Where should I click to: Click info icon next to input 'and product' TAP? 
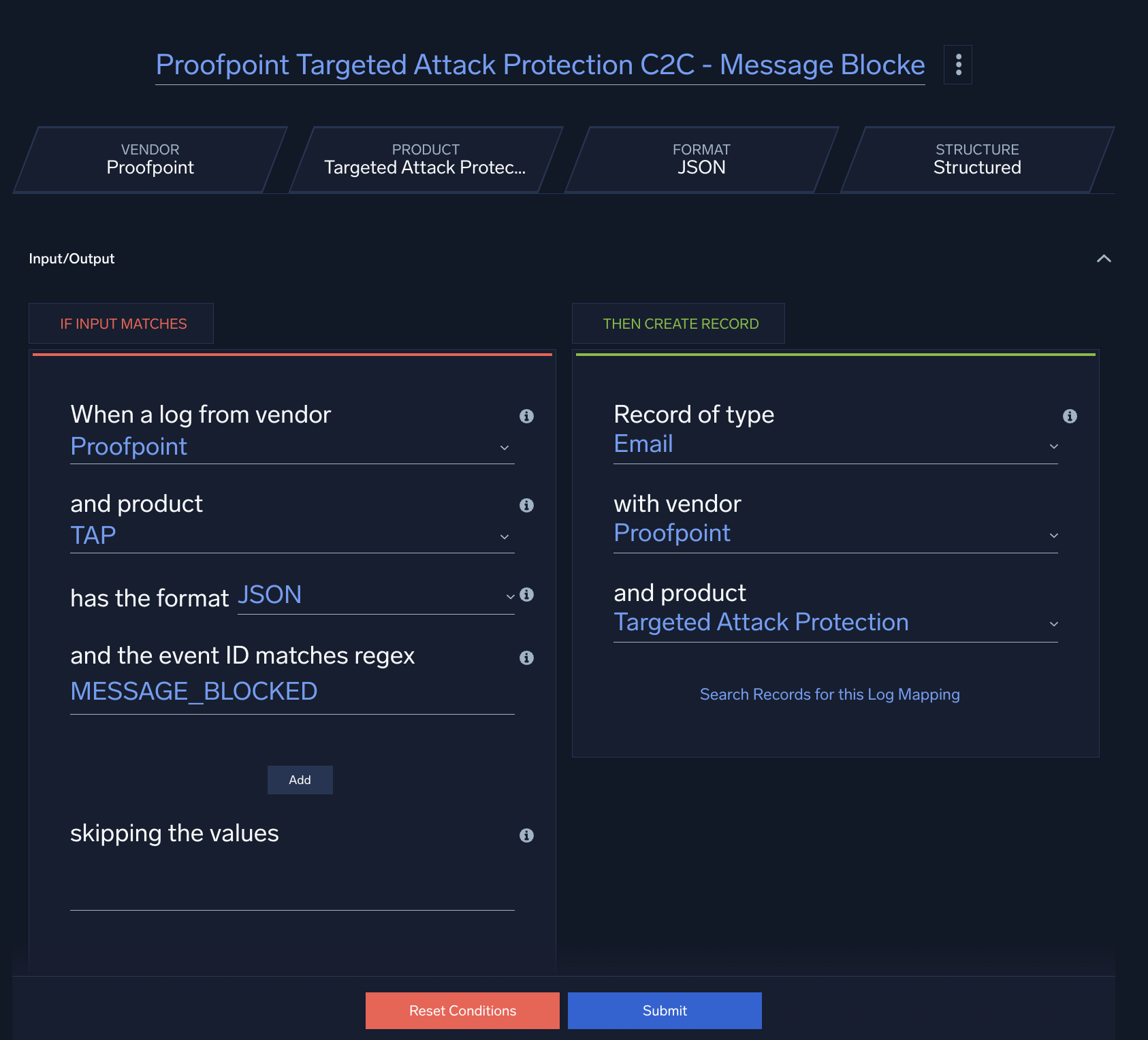point(526,505)
